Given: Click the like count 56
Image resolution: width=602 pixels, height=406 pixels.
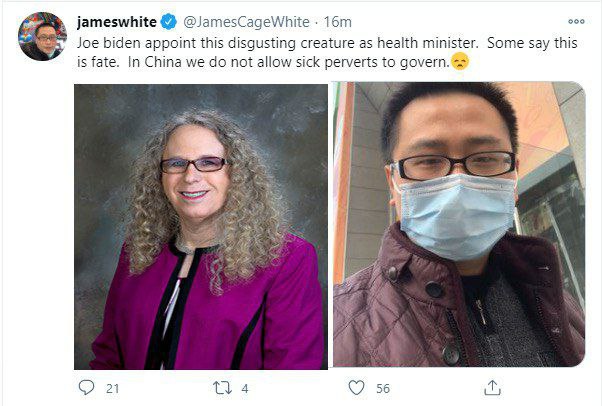Looking at the screenshot, I should click(383, 389).
